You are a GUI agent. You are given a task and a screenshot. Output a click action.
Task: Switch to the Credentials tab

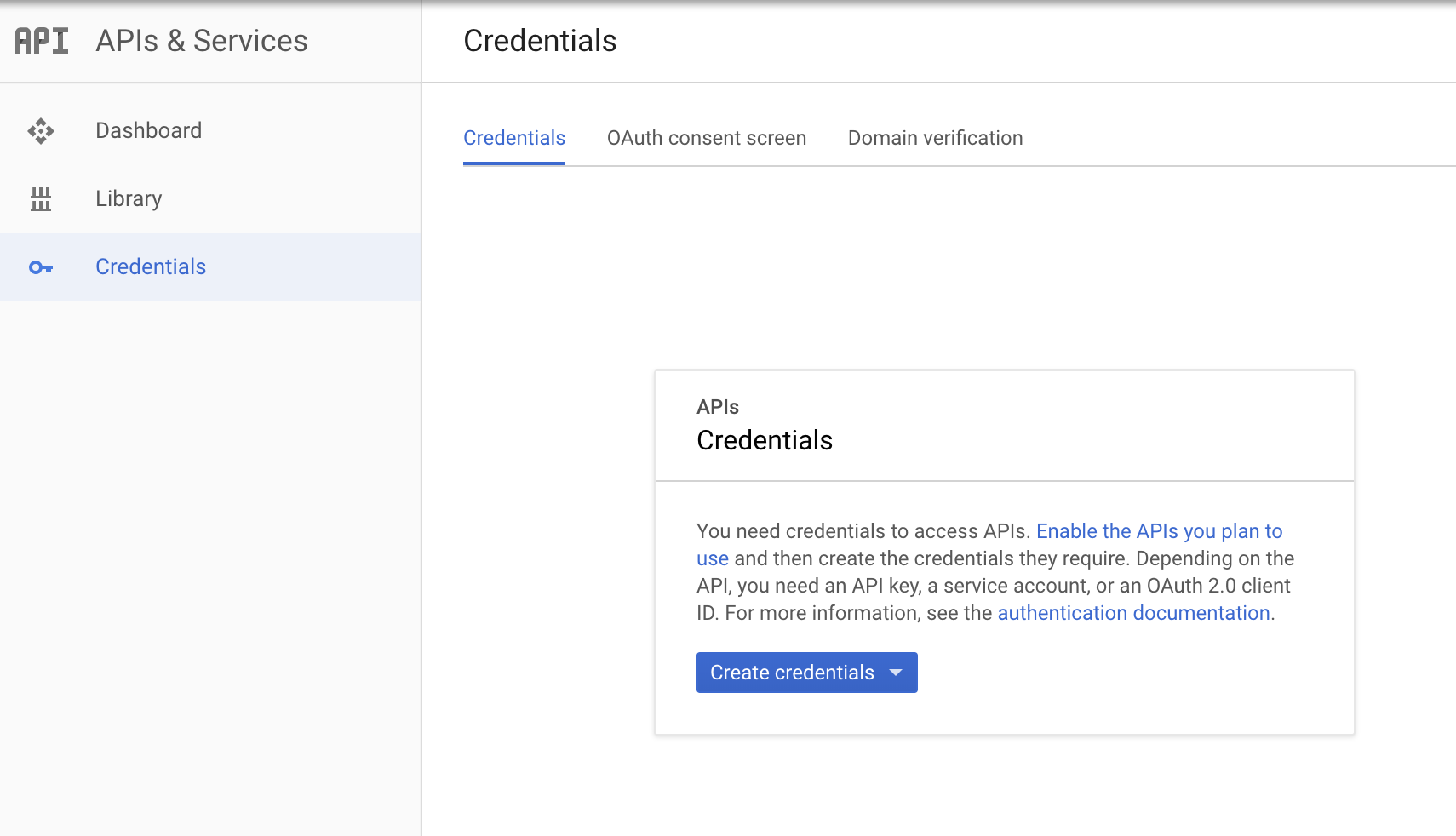pyautogui.click(x=514, y=138)
